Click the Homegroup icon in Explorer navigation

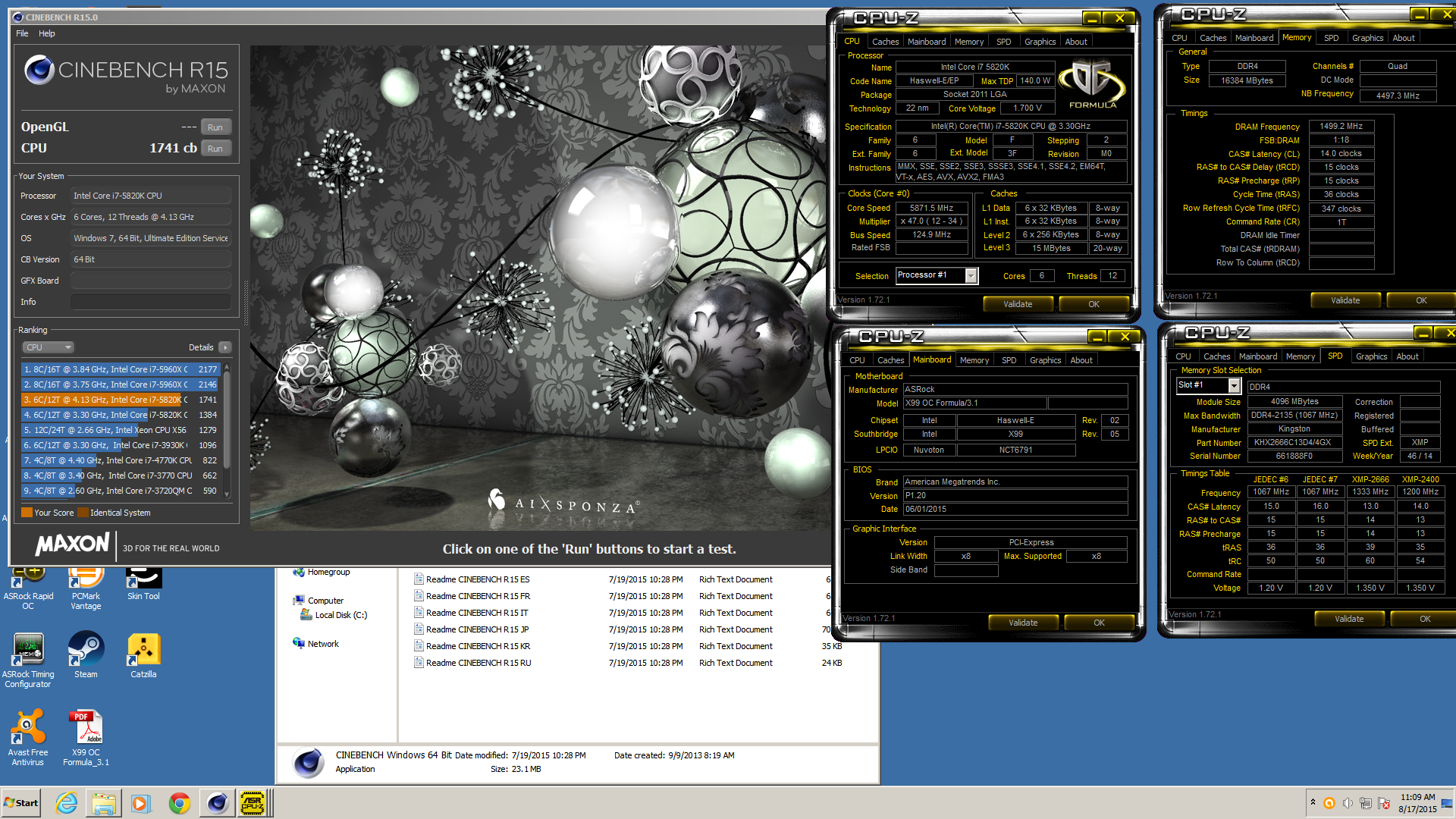click(299, 572)
